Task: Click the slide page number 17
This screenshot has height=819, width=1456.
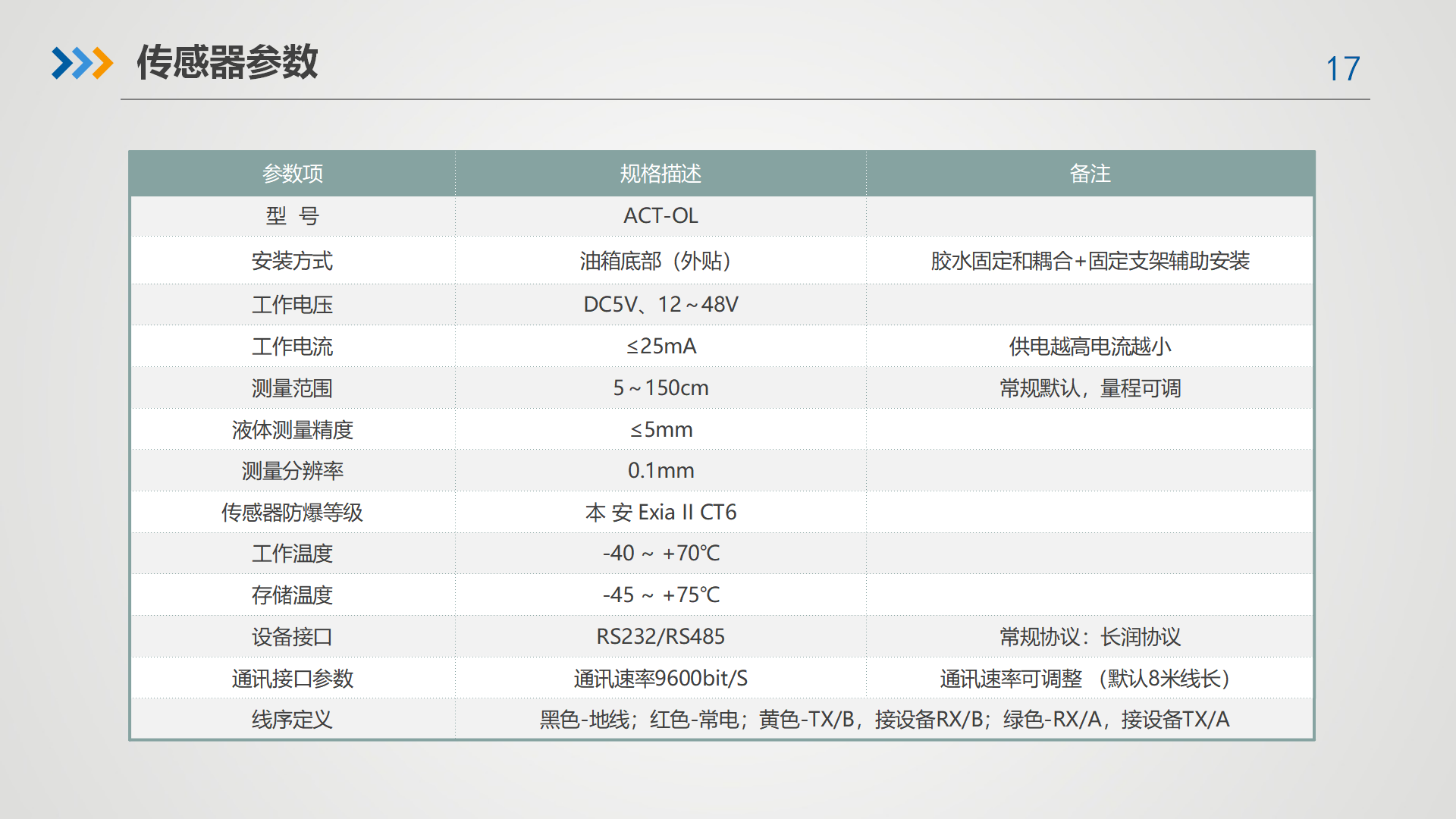Action: pyautogui.click(x=1342, y=69)
